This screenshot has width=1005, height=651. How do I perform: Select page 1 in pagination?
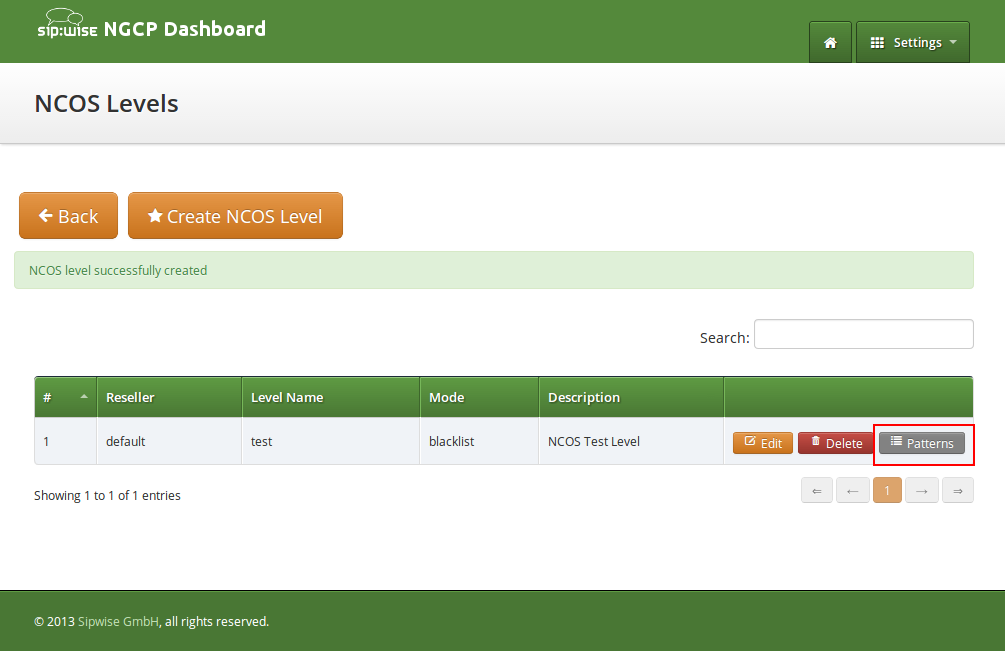[887, 491]
